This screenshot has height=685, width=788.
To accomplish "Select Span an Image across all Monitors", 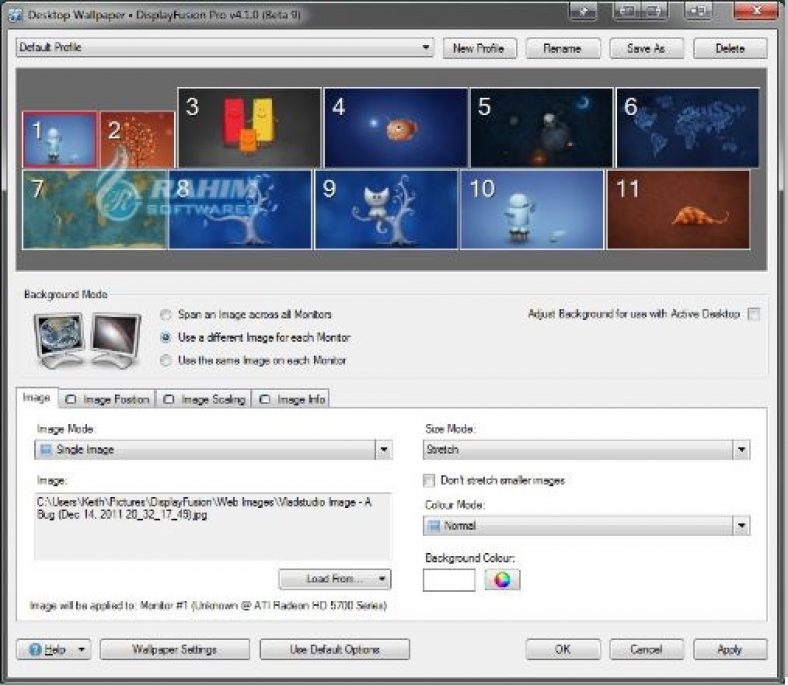I will (166, 315).
